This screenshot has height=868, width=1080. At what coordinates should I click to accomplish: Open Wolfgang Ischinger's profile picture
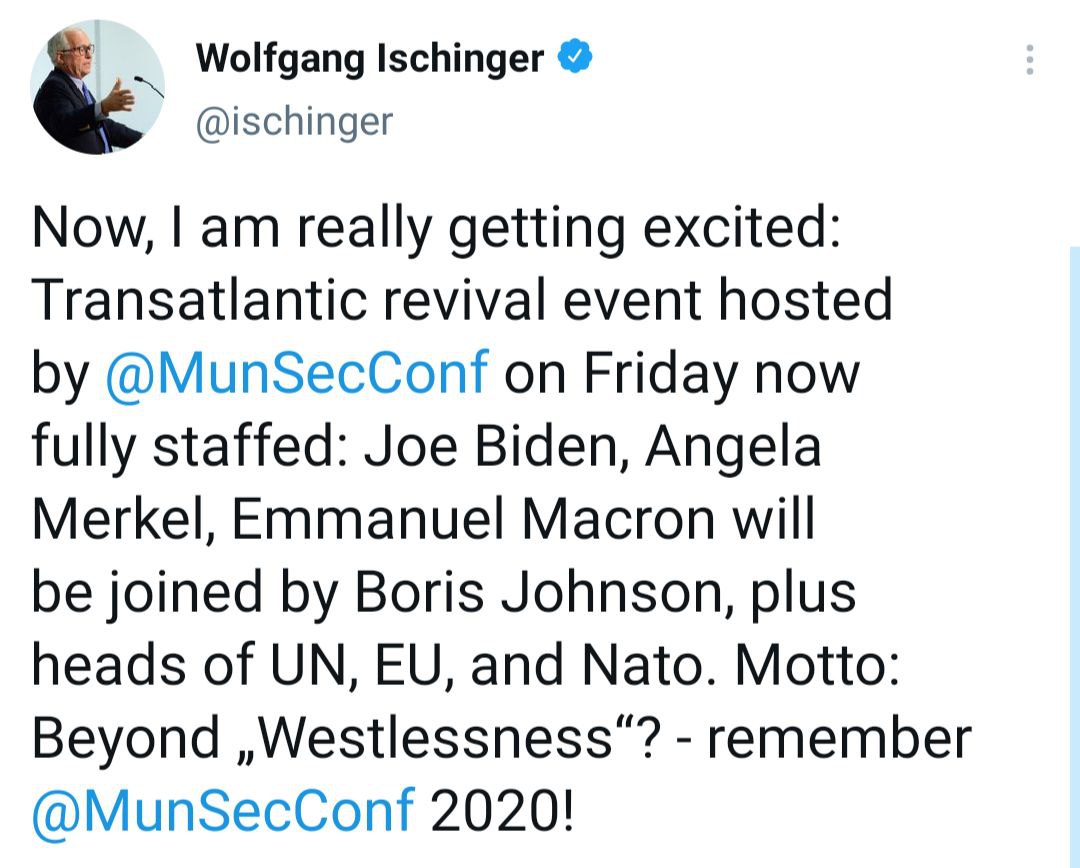[98, 87]
